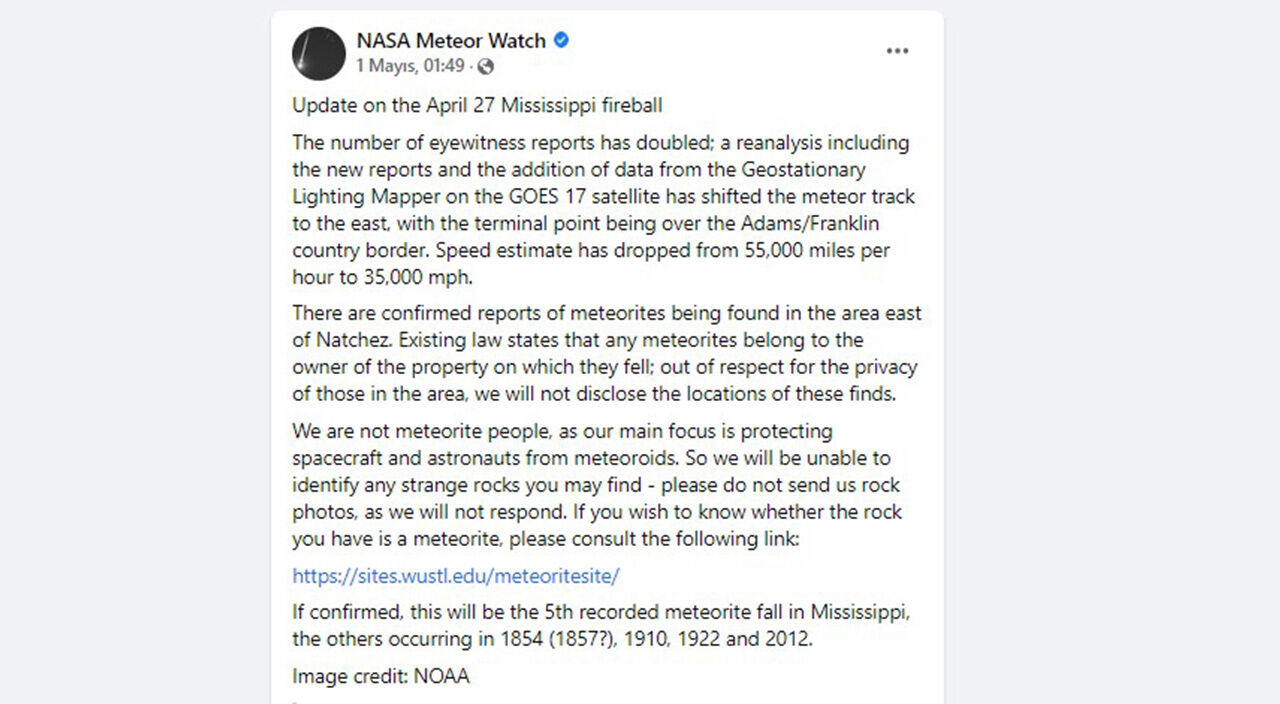The image size is (1280, 704).
Task: Open the NASA Meteor Watch page name
Action: pyautogui.click(x=451, y=41)
